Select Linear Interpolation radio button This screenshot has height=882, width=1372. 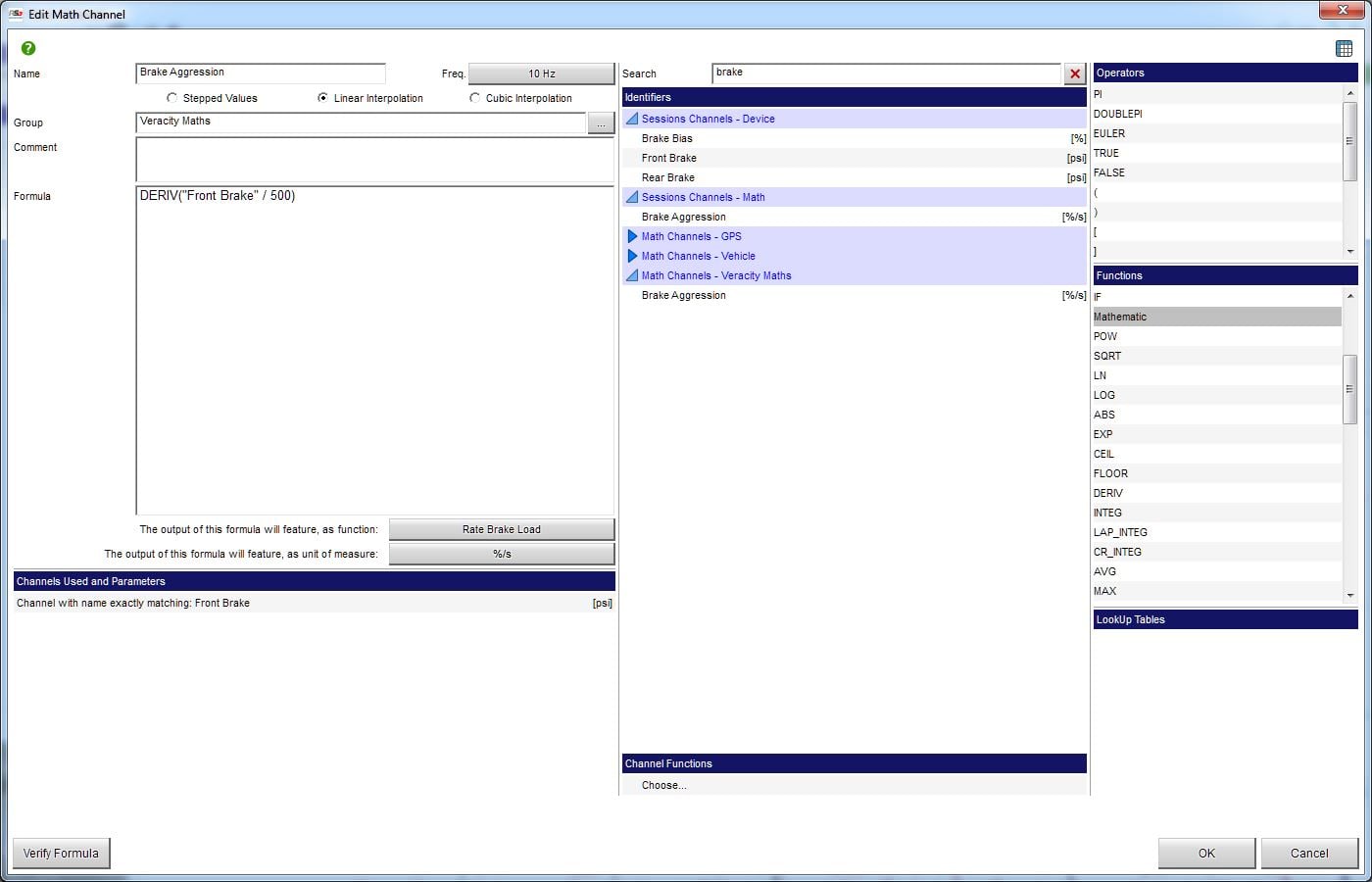(323, 98)
